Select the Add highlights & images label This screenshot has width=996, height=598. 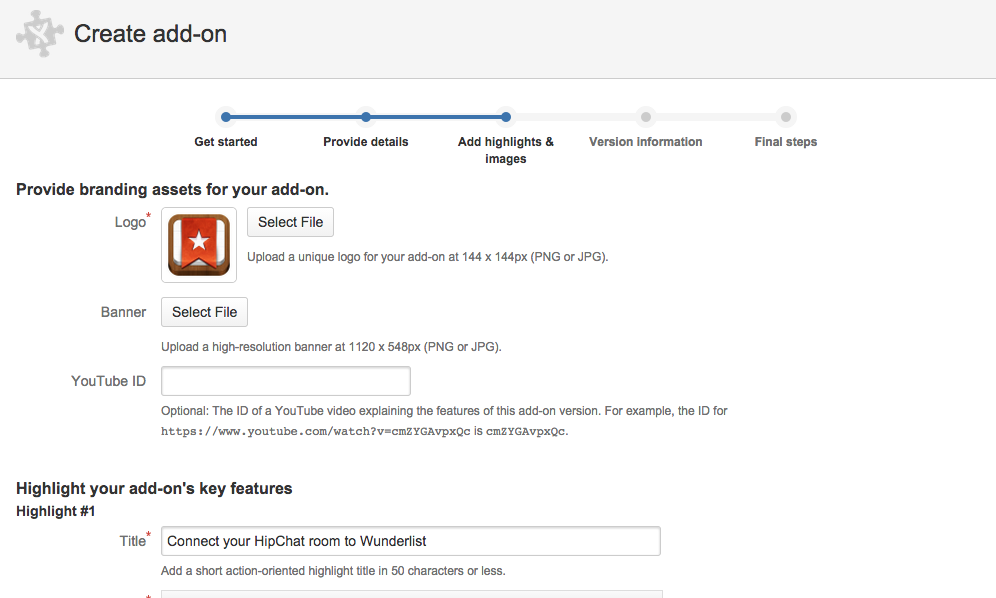coord(506,150)
